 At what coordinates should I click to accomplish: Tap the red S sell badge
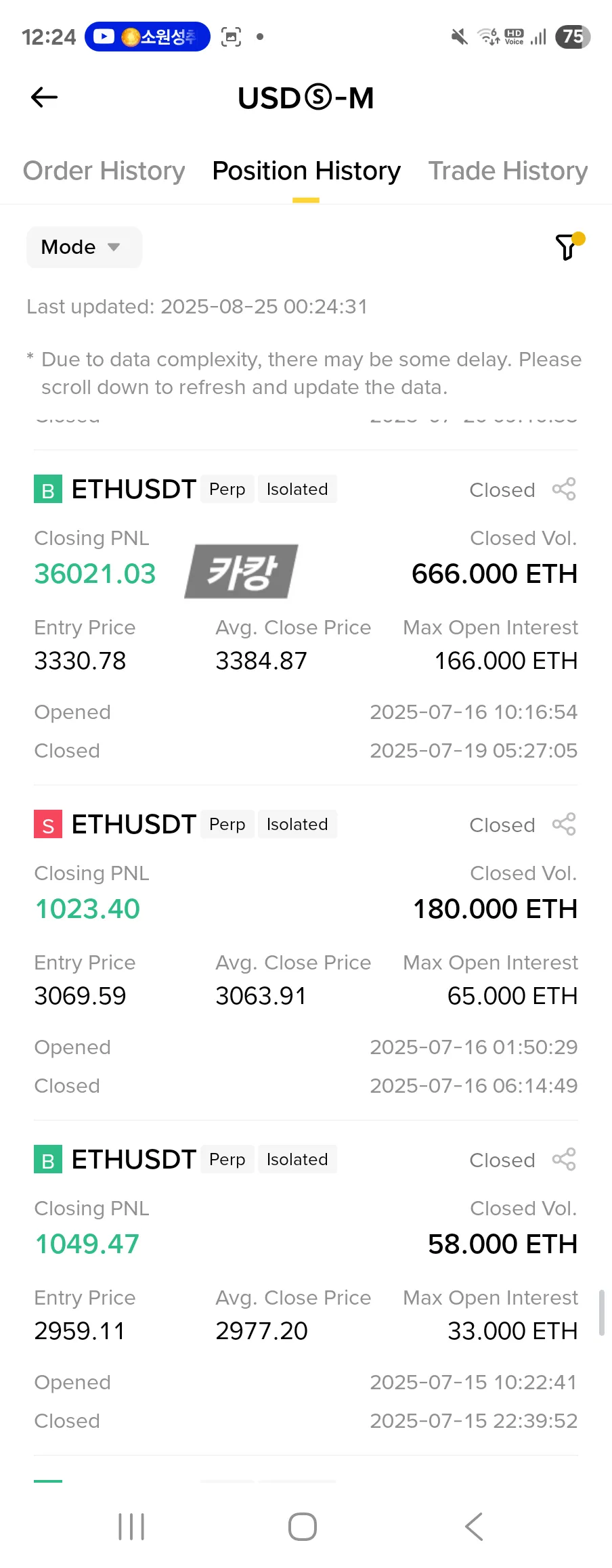point(48,825)
